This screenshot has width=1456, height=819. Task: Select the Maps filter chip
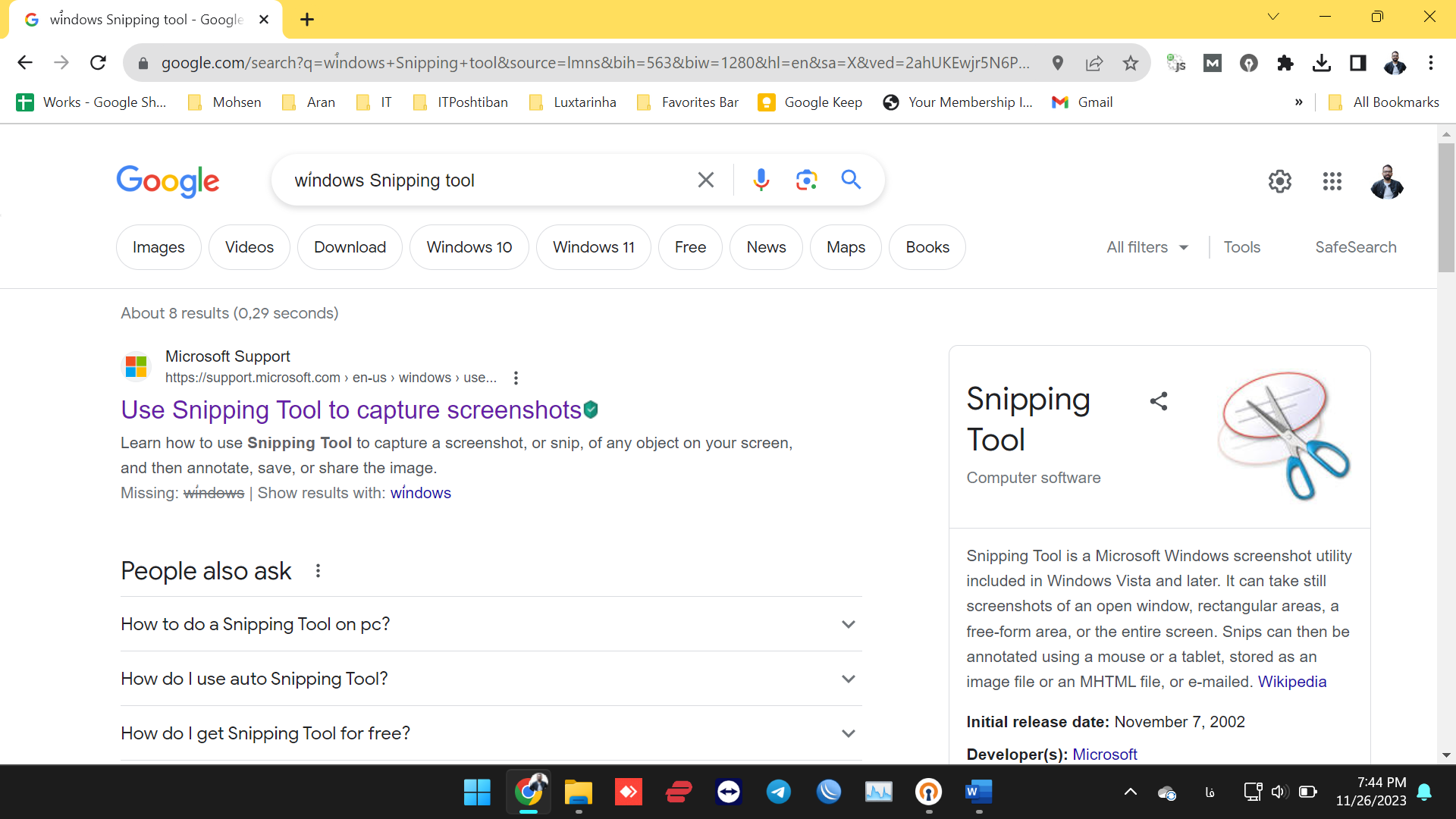[x=846, y=247]
